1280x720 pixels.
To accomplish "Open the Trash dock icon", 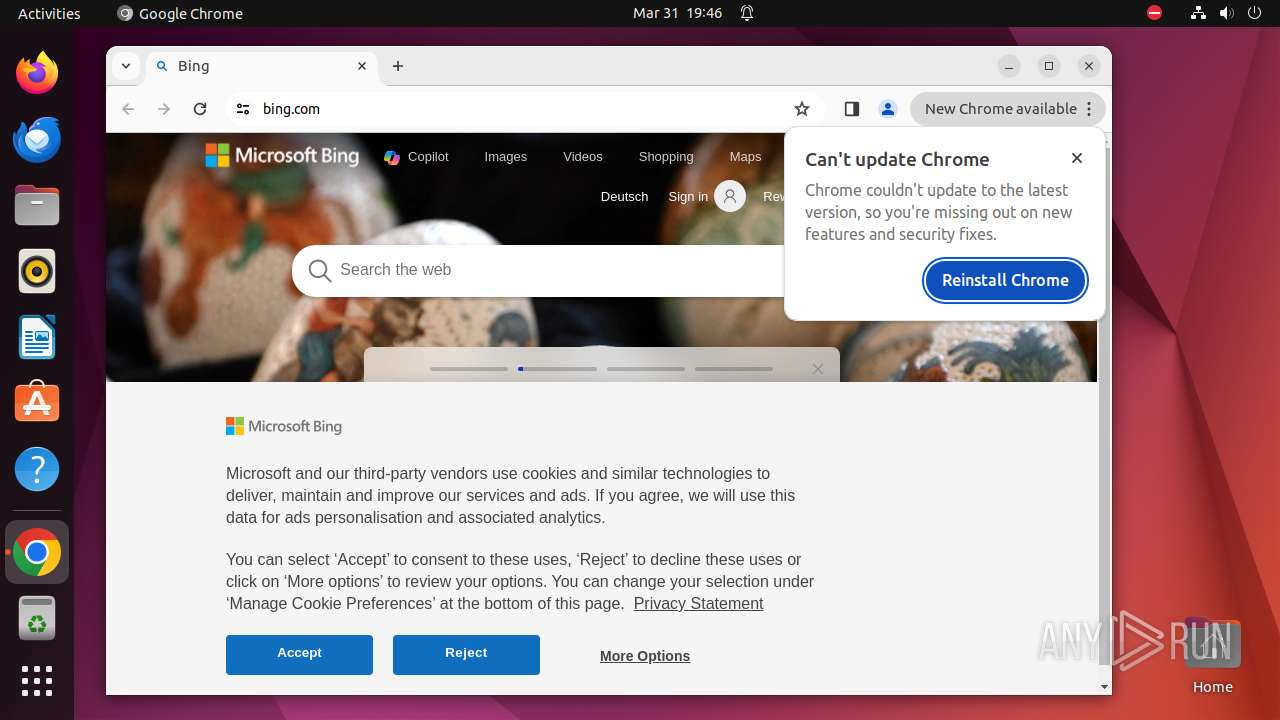I will tap(37, 618).
